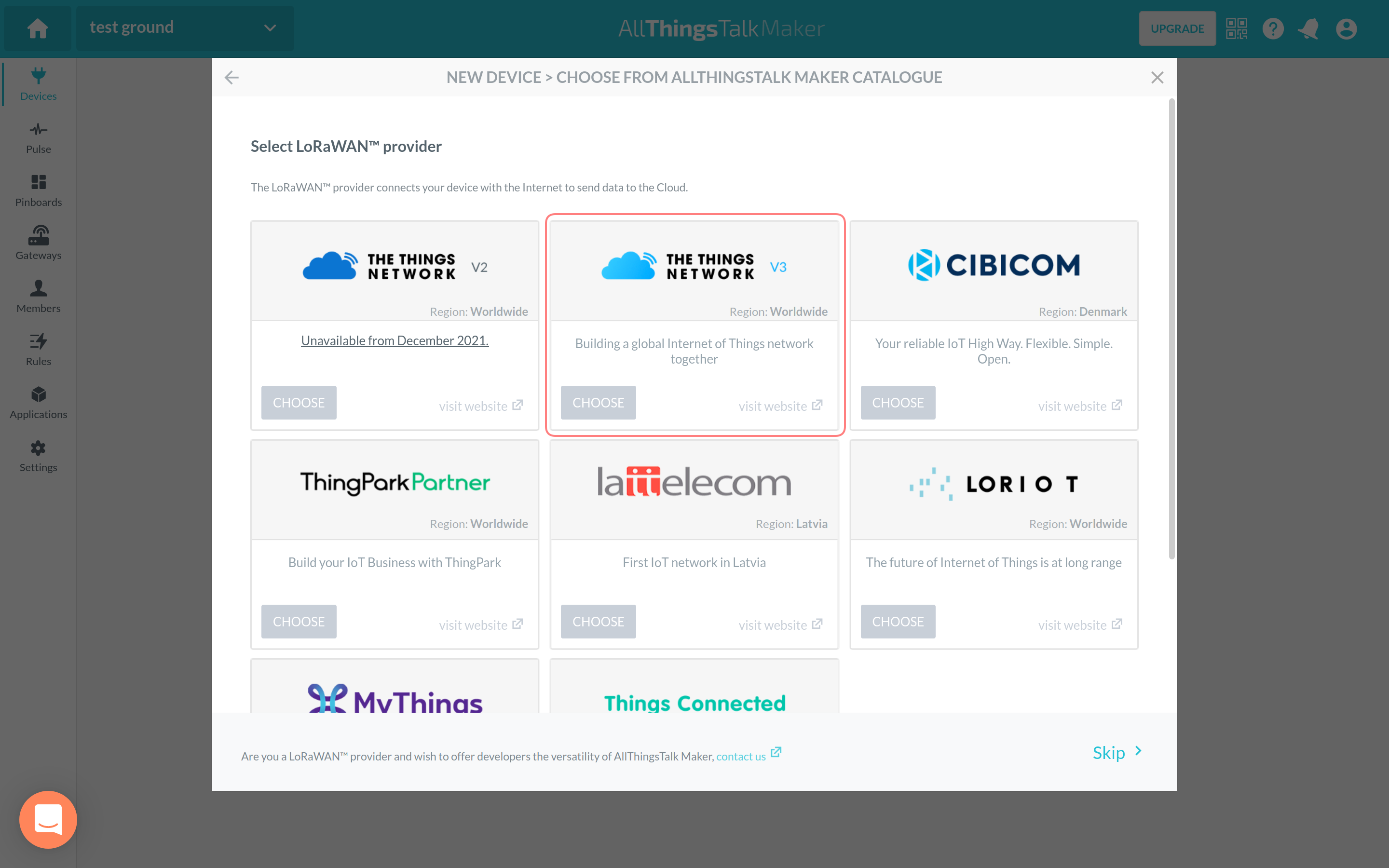Open Gateways in the sidebar
Screen dimensions: 1389x868
(39, 243)
